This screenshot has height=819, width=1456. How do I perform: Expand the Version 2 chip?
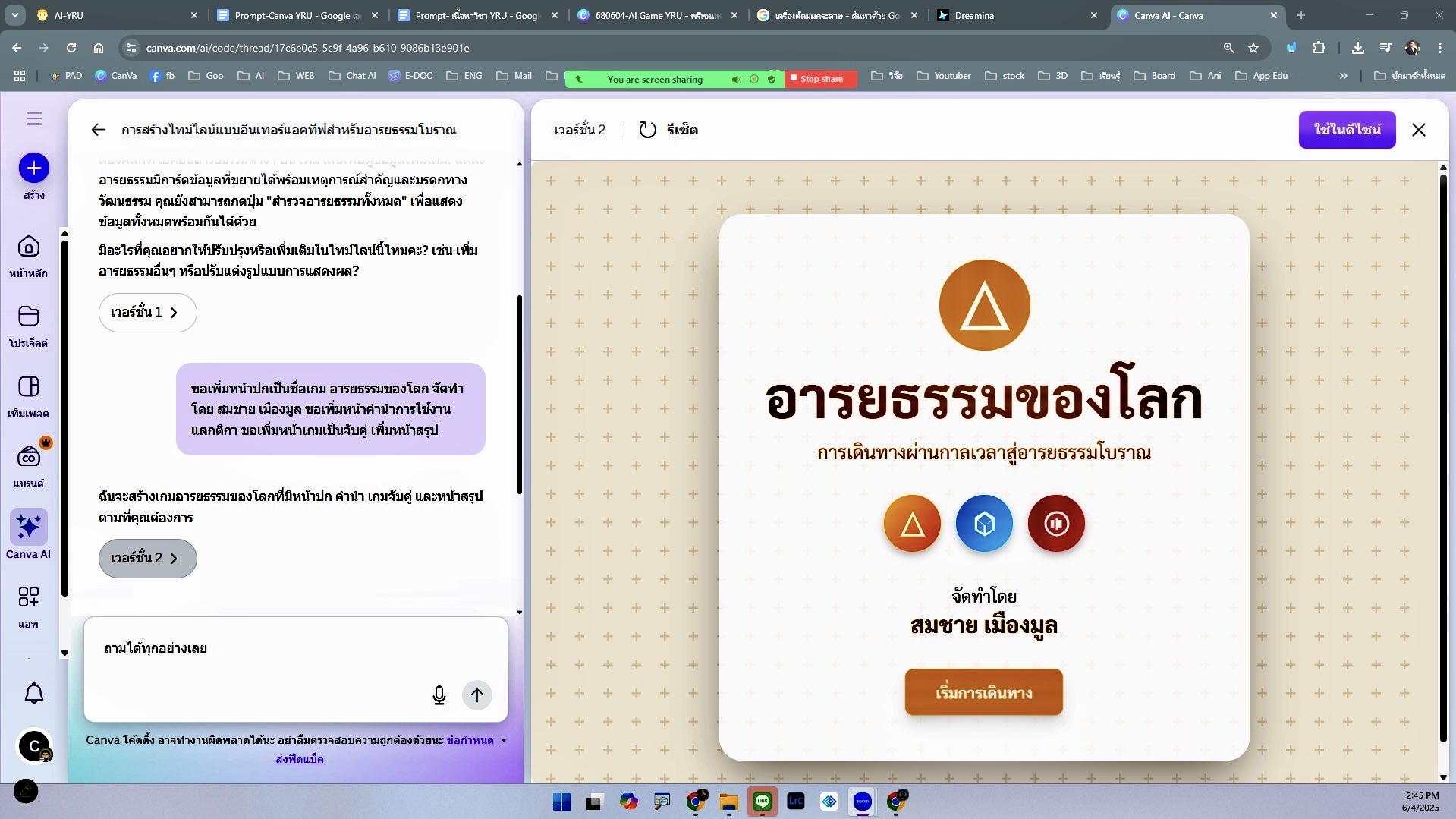click(147, 559)
